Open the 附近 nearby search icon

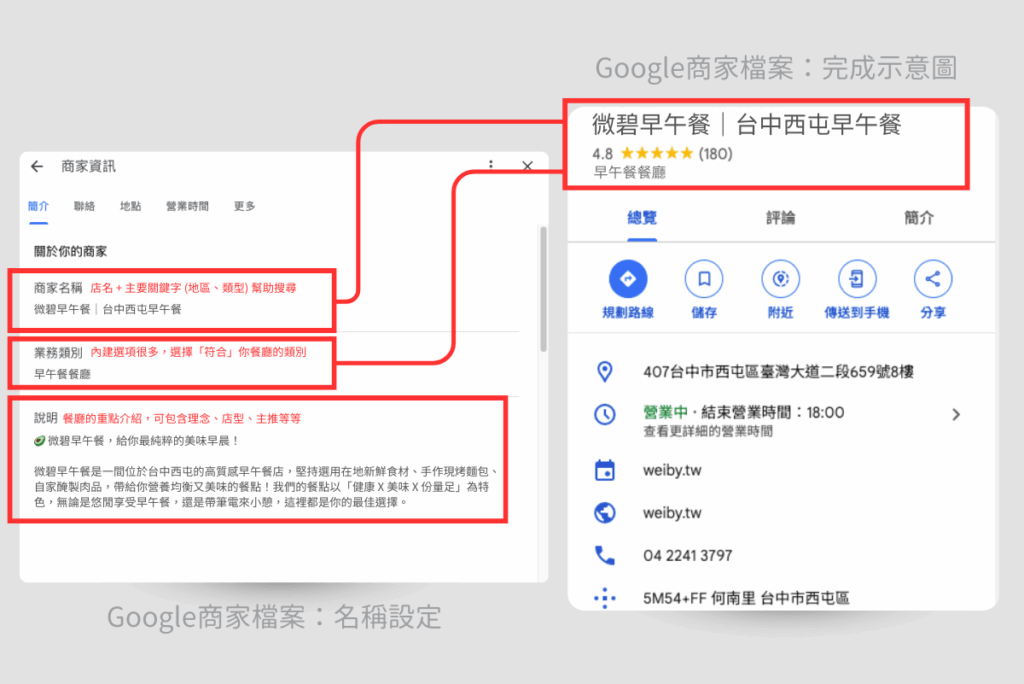pos(780,279)
